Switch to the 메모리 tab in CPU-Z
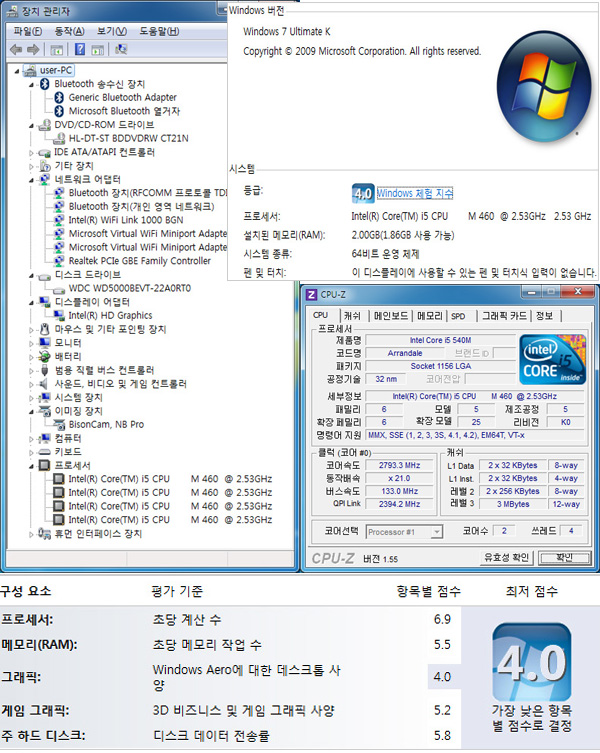 tap(429, 316)
